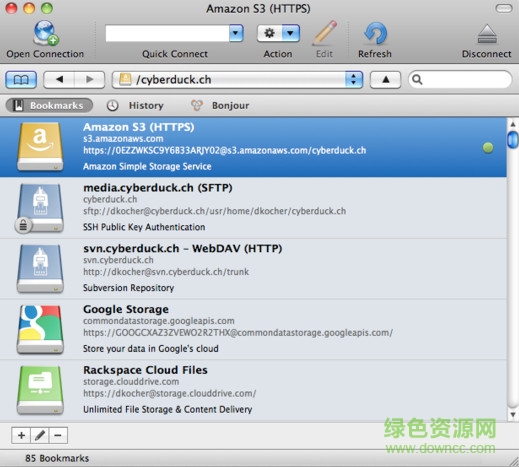519x467 pixels.
Task: Open the /cyberduck.ch path popup selector
Action: coord(354,80)
